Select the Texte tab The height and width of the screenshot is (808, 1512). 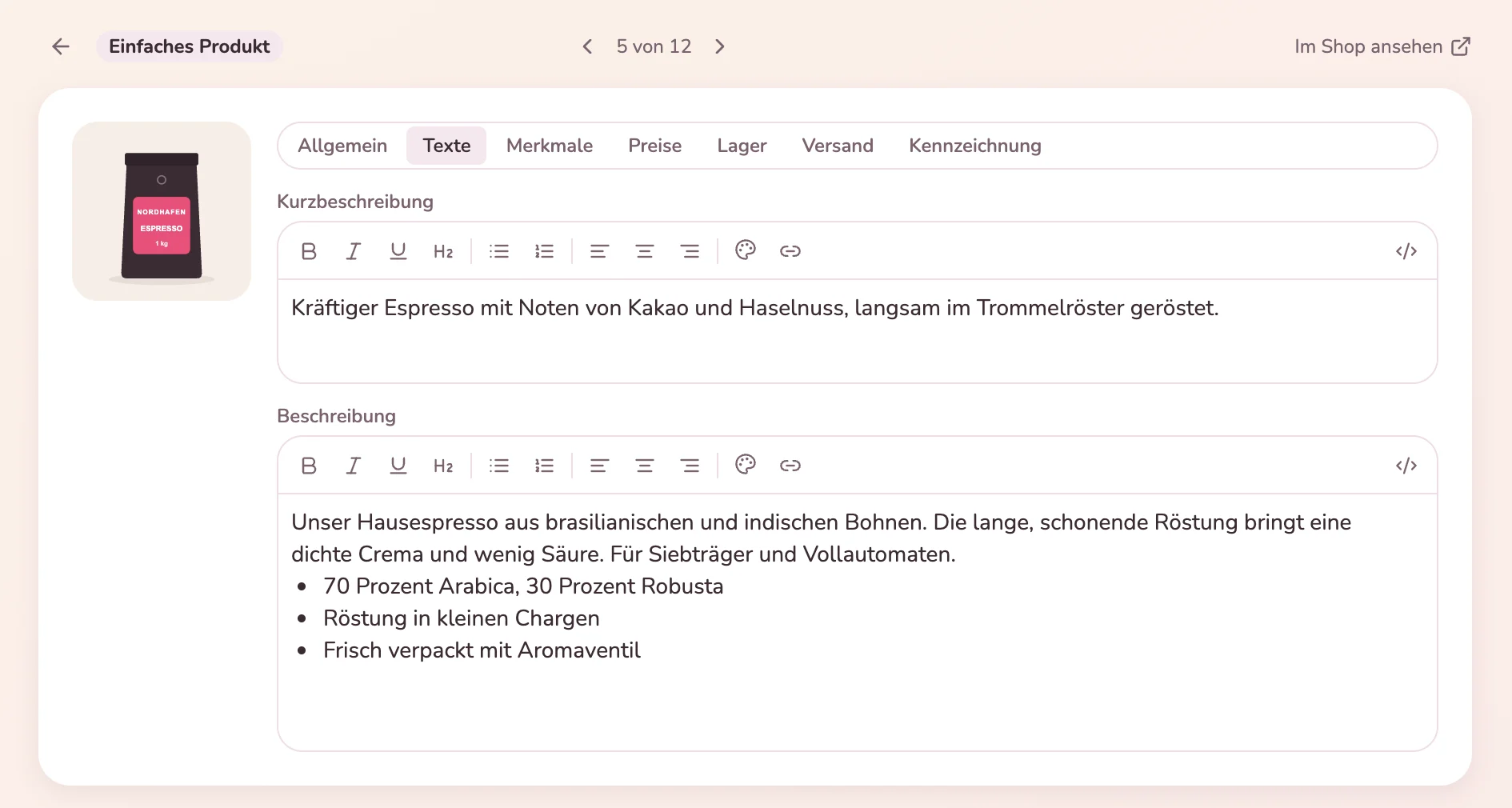(446, 146)
